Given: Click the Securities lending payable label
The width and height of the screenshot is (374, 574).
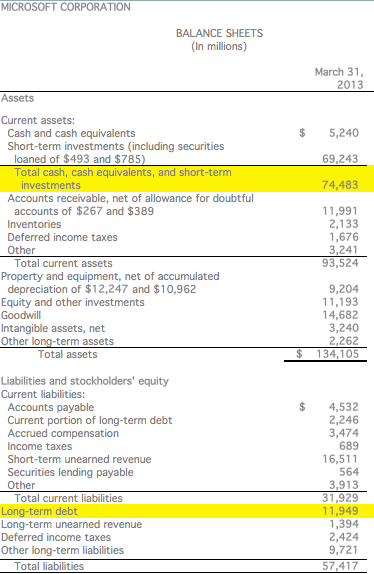Looking at the screenshot, I should (x=70, y=472).
